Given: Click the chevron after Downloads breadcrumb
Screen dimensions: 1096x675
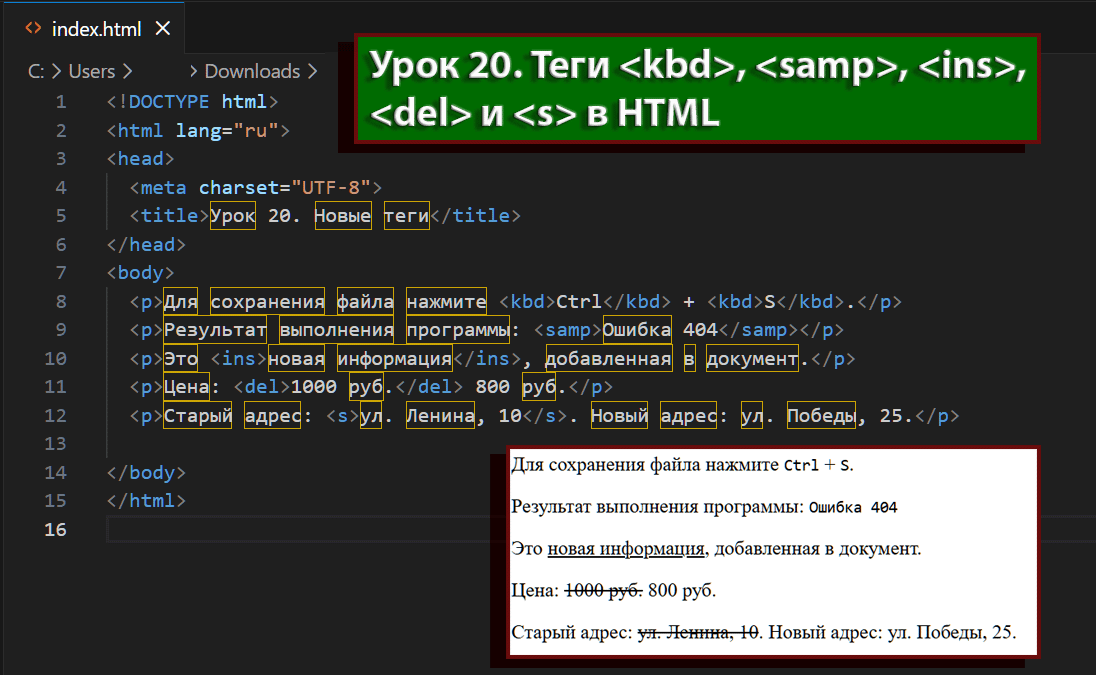Looking at the screenshot, I should click(x=313, y=71).
